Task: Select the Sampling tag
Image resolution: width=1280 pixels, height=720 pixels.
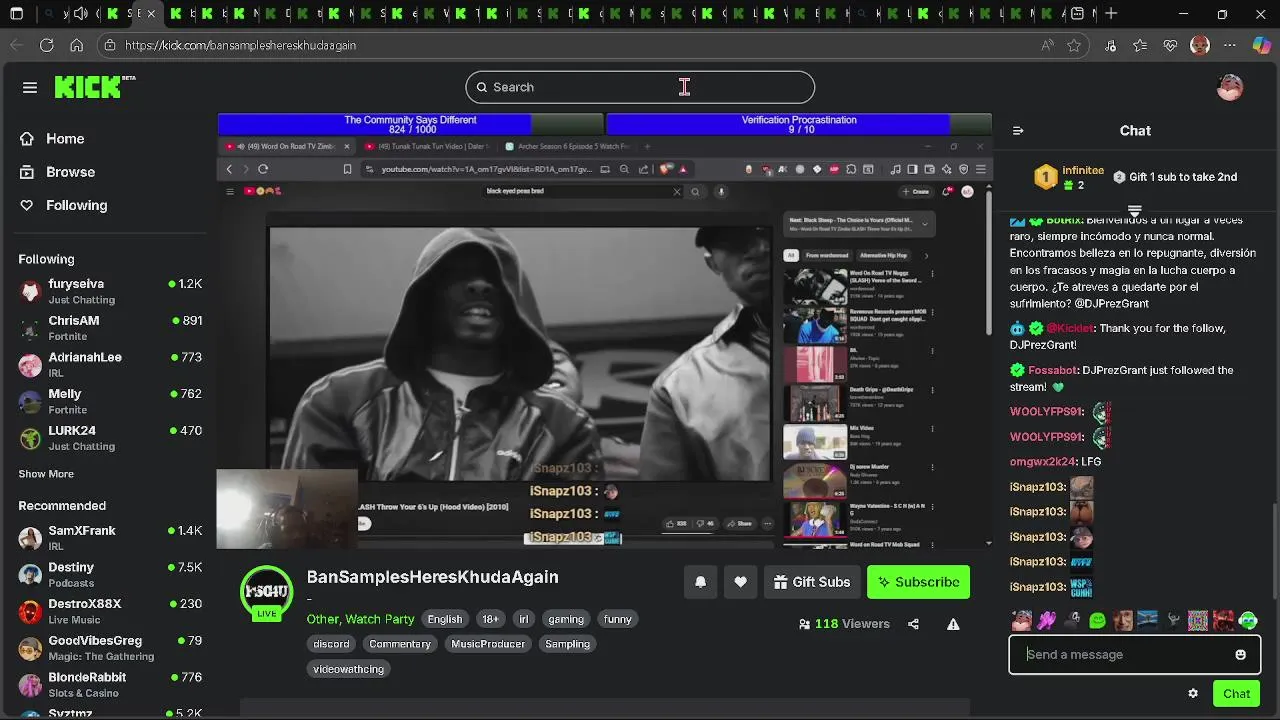Action: click(567, 644)
